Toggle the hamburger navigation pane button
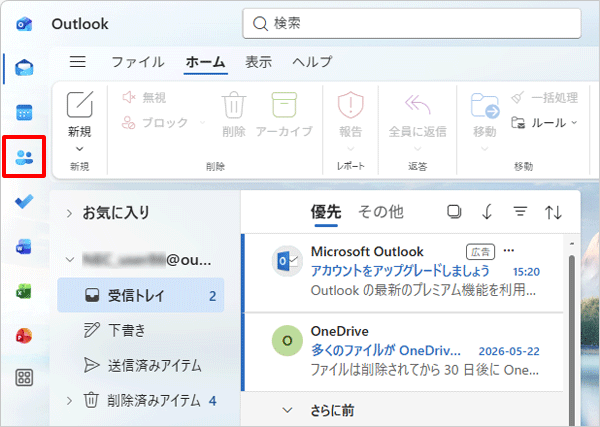600x427 pixels. point(78,62)
